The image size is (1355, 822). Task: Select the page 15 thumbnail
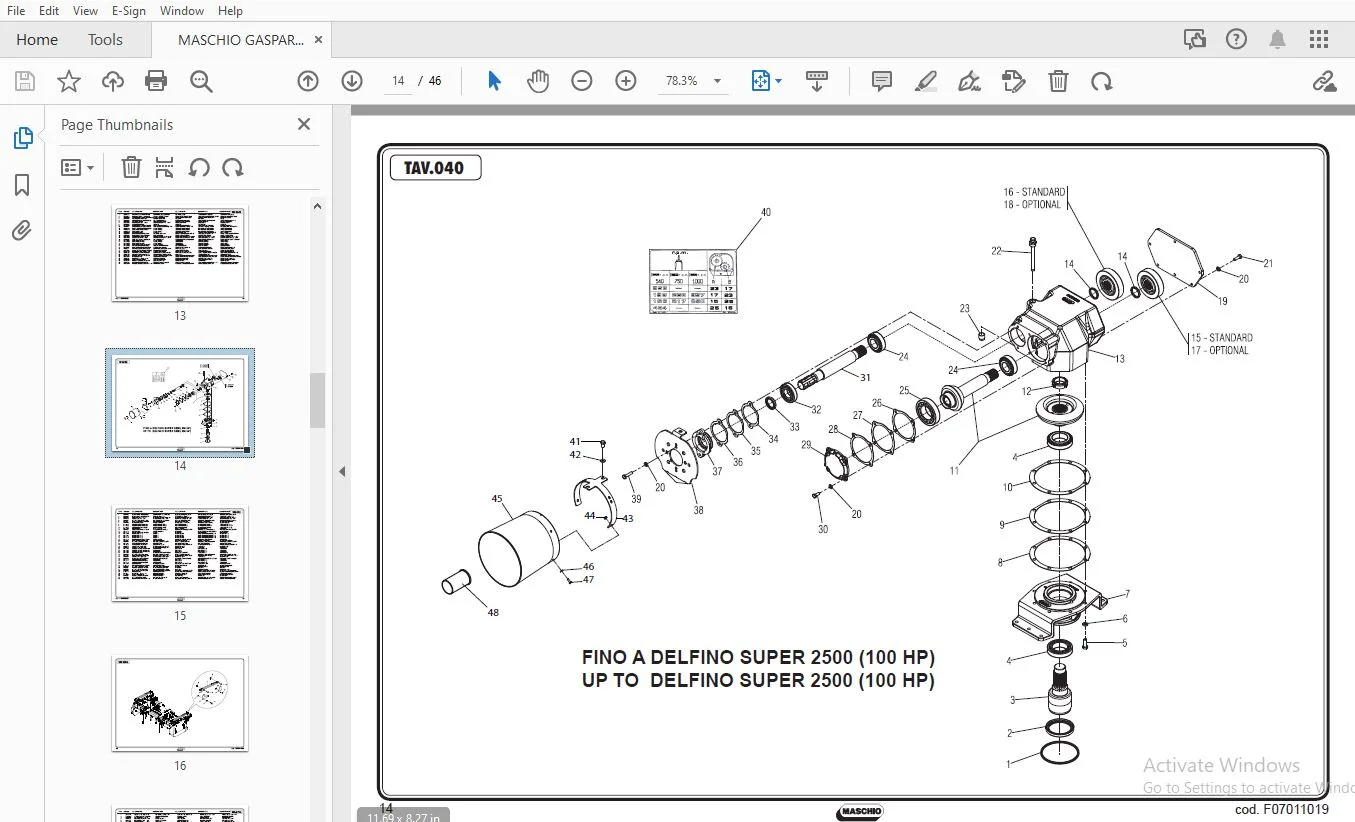180,554
